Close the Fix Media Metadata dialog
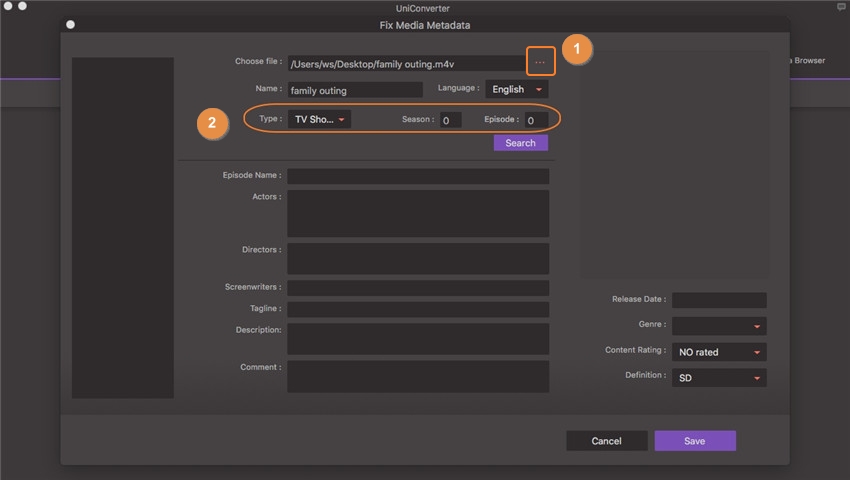This screenshot has width=850, height=480. click(x=70, y=24)
